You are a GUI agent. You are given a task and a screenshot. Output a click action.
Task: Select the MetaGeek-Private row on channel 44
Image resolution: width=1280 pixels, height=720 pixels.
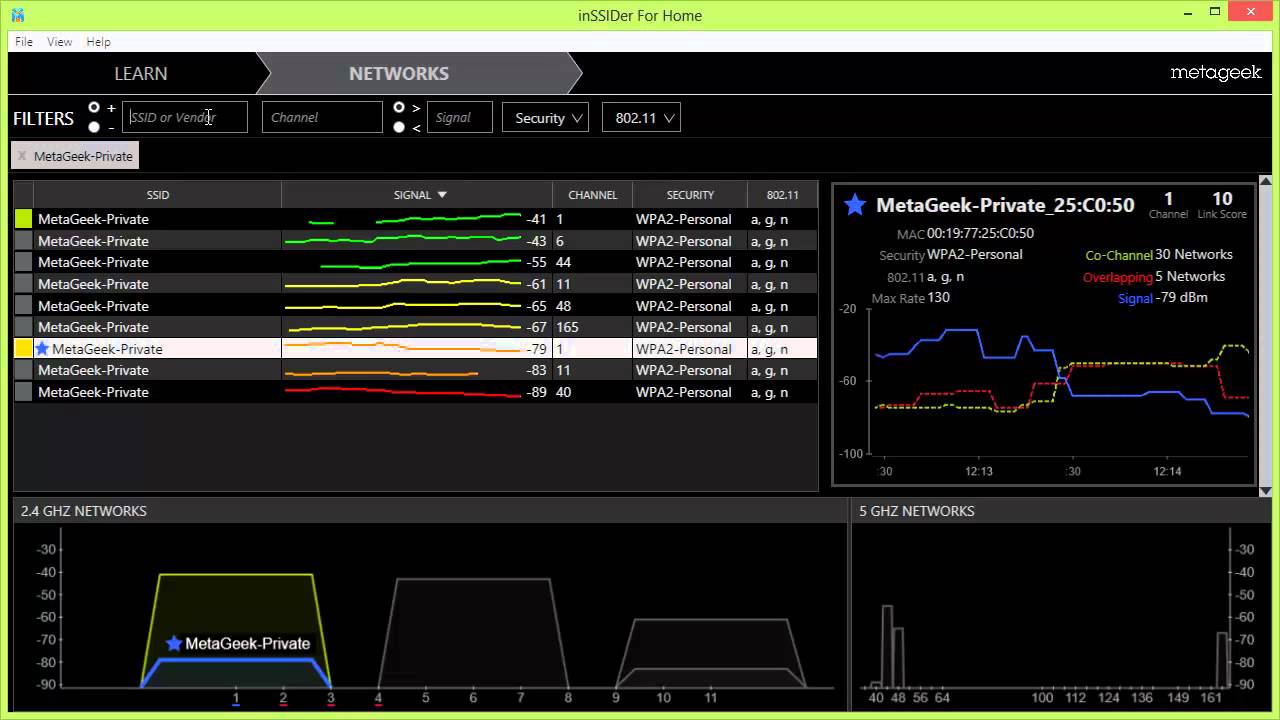point(415,262)
